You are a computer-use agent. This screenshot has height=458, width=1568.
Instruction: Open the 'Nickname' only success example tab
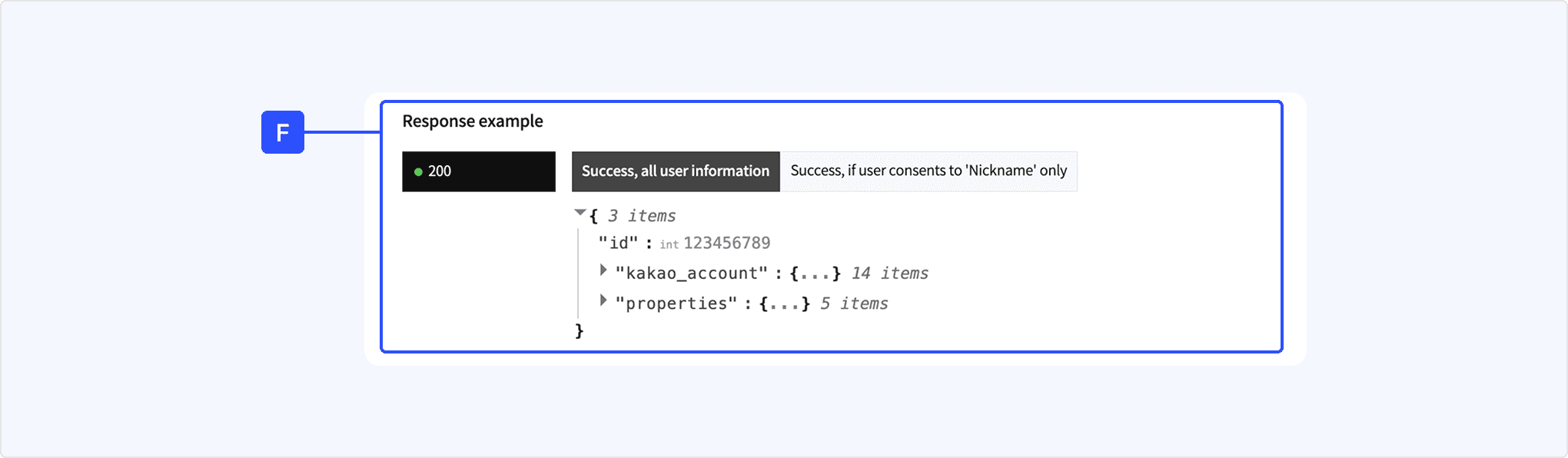[928, 171]
